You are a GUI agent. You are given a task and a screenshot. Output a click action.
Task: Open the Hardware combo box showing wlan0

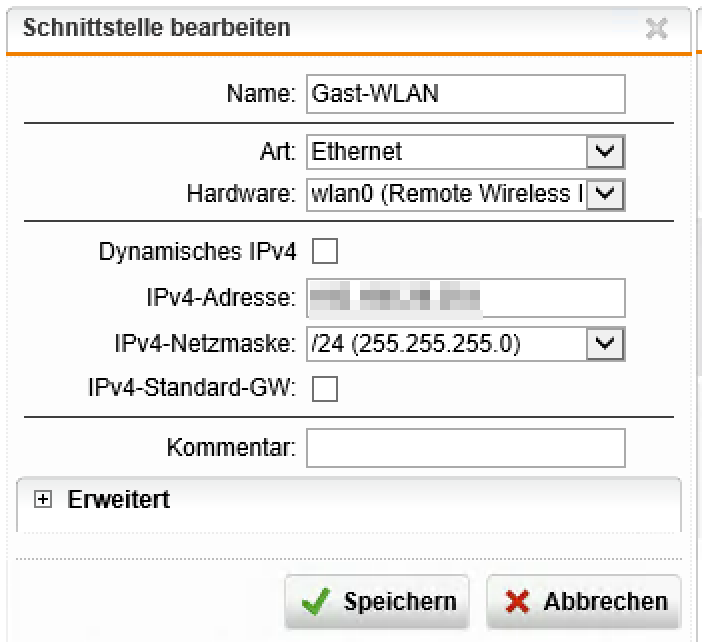click(x=446, y=194)
